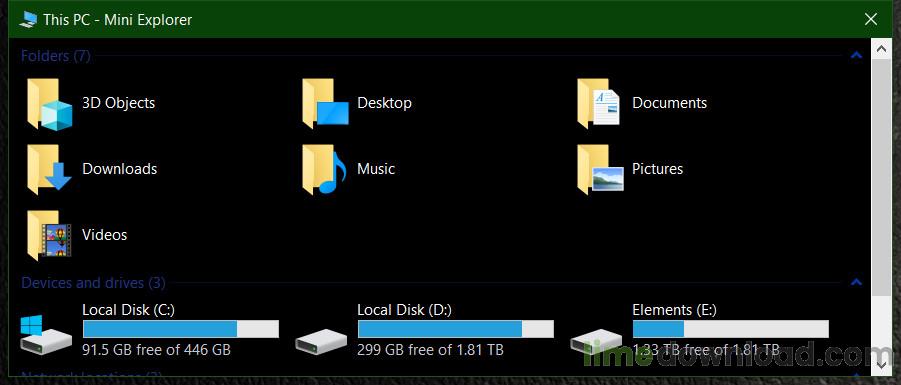Select the Videos folder icon
The height and width of the screenshot is (385, 901).
[x=49, y=236]
